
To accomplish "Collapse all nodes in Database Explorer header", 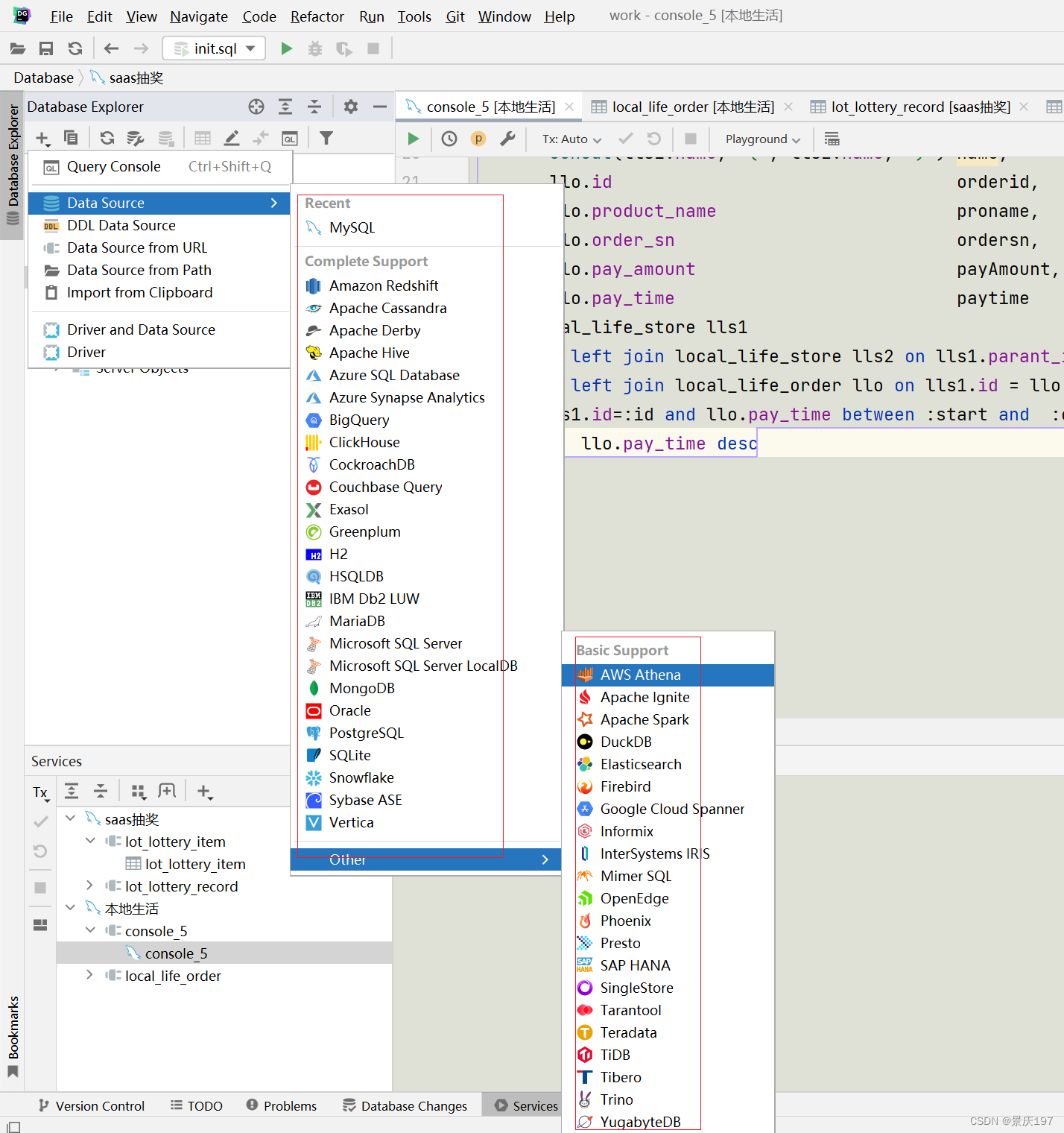I will (x=314, y=107).
